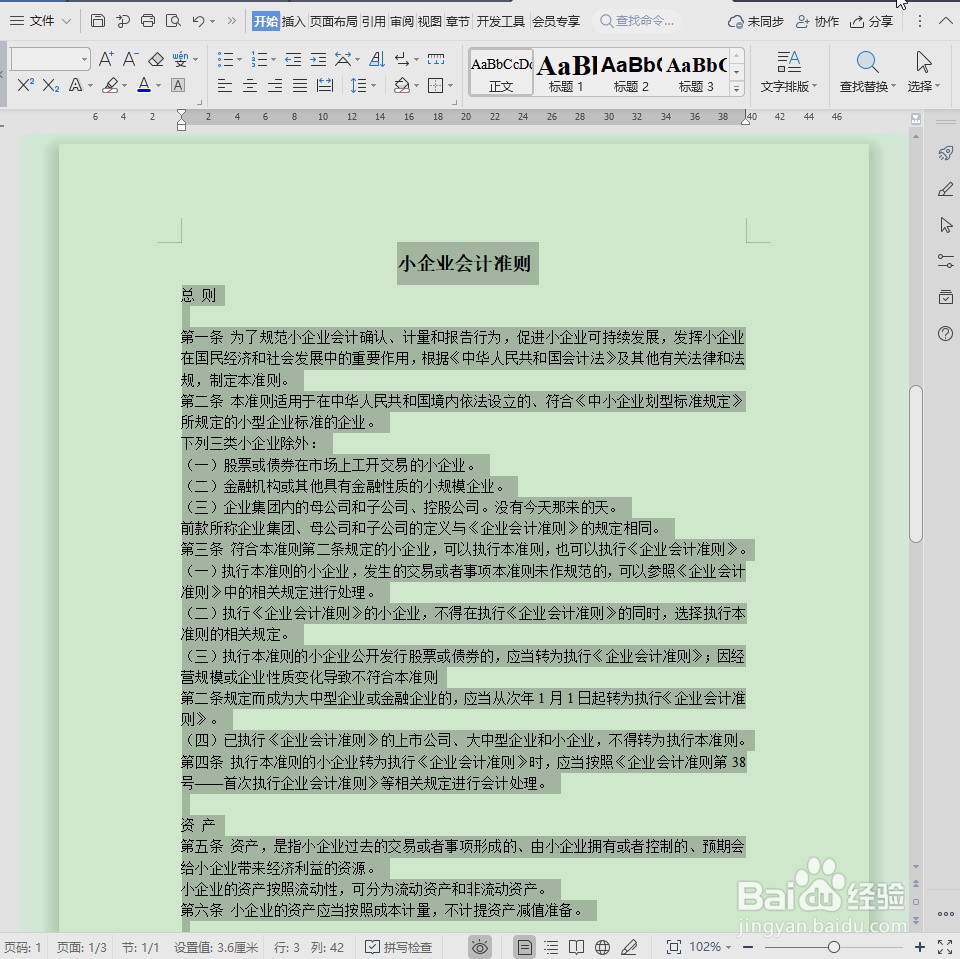Open the font size combo box dropdown
Image resolution: width=960 pixels, height=959 pixels.
[84, 59]
